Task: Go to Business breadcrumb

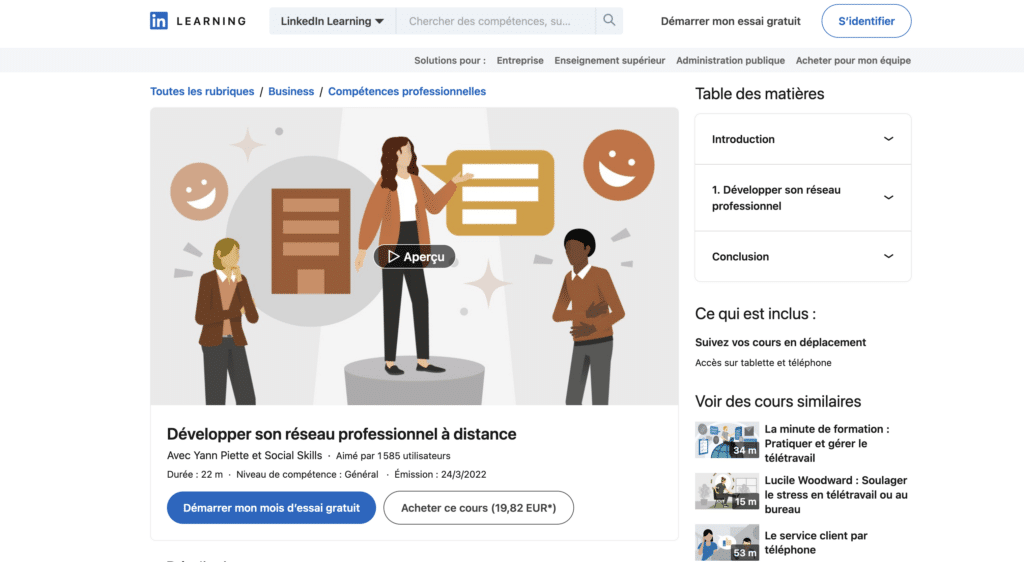Action: click(291, 91)
